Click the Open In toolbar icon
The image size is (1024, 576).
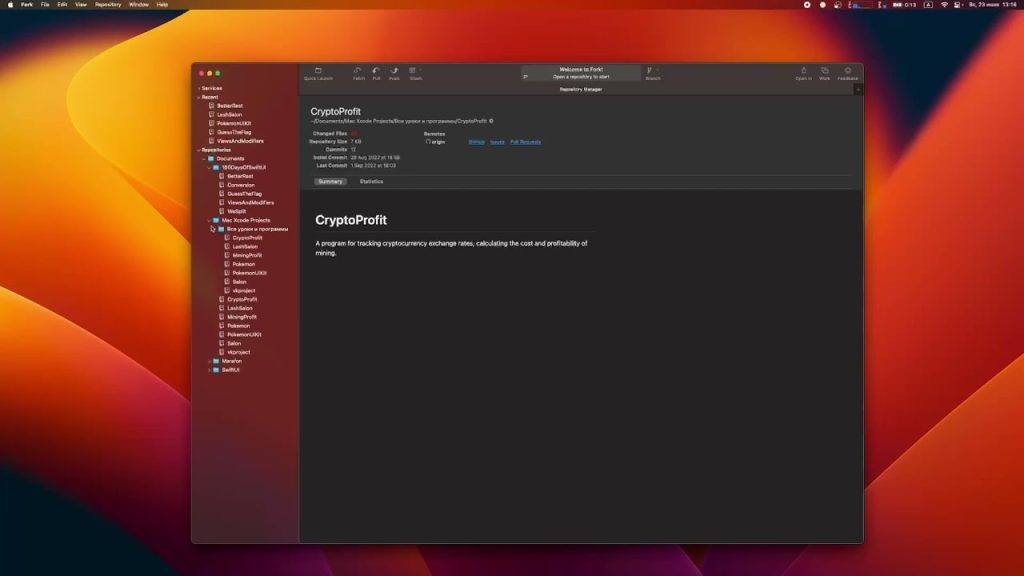(803, 71)
